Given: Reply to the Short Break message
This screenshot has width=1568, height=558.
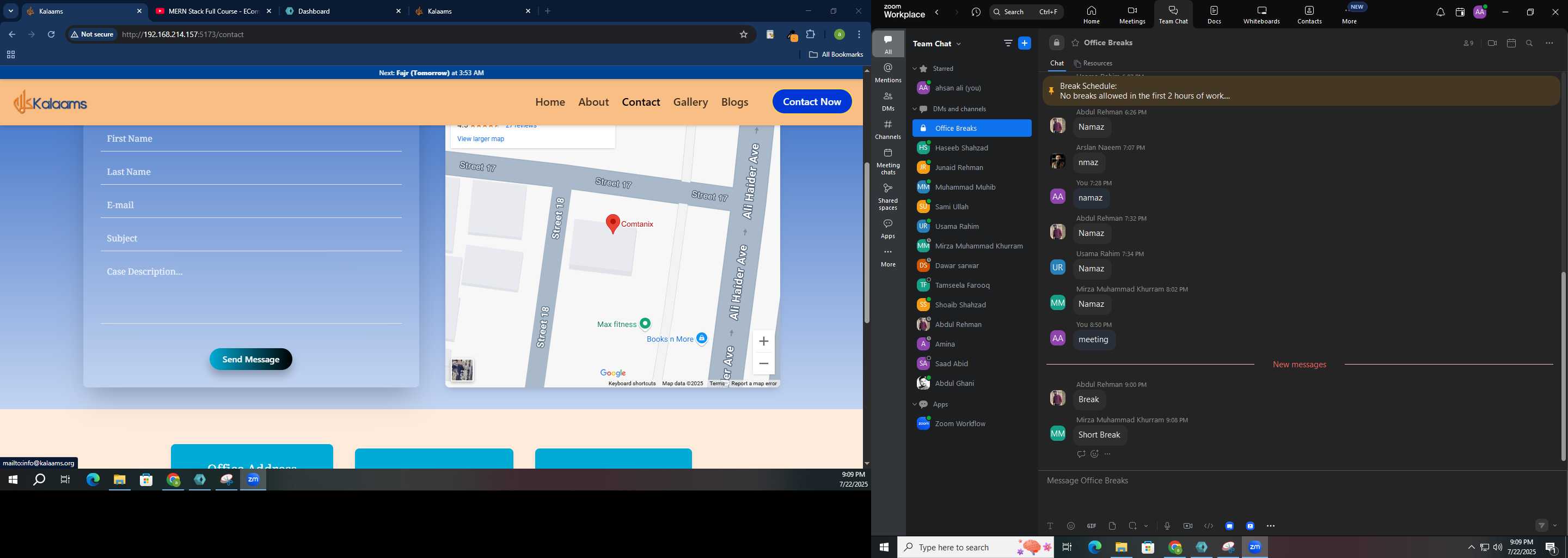Looking at the screenshot, I should [x=1081, y=454].
